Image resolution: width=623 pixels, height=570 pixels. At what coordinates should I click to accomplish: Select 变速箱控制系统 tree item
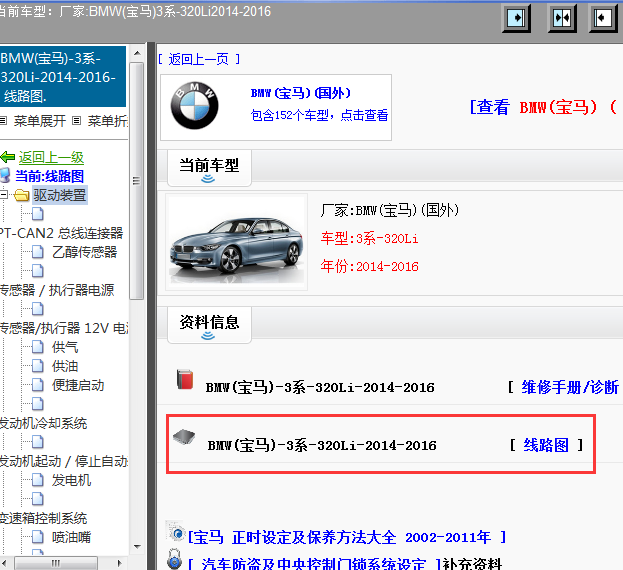pos(44,518)
